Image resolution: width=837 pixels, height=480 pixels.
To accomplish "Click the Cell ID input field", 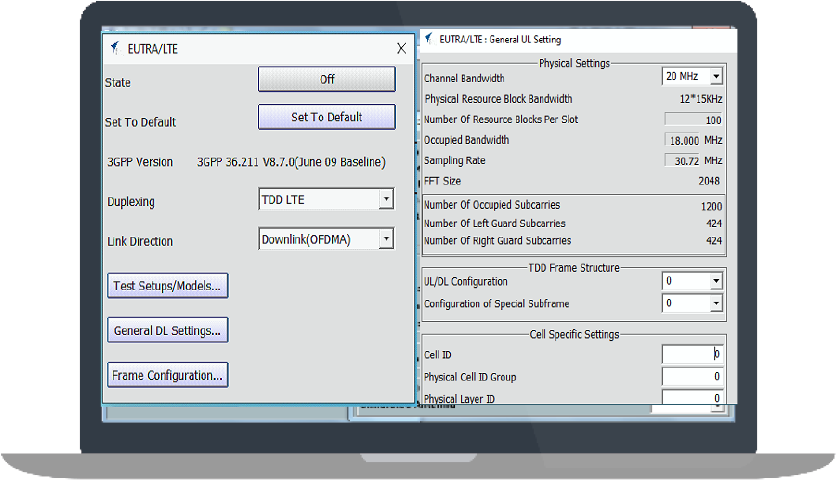I will pyautogui.click(x=692, y=354).
